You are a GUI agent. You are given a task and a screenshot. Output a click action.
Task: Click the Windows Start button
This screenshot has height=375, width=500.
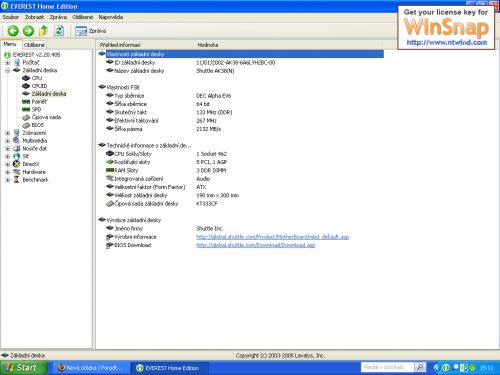[x=23, y=368]
